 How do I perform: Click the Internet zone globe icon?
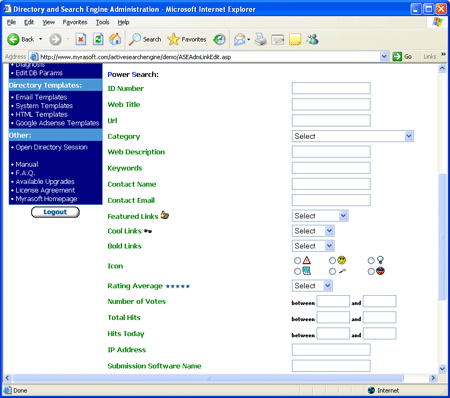pyautogui.click(x=371, y=390)
